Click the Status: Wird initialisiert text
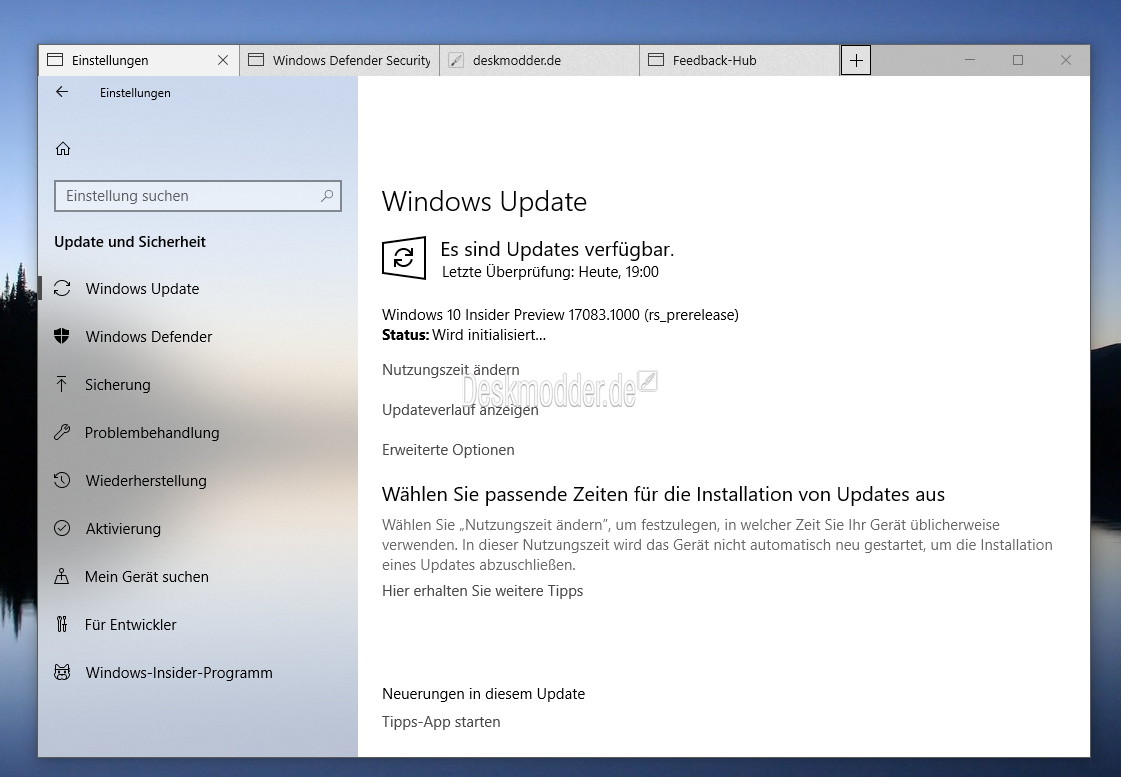 [464, 335]
